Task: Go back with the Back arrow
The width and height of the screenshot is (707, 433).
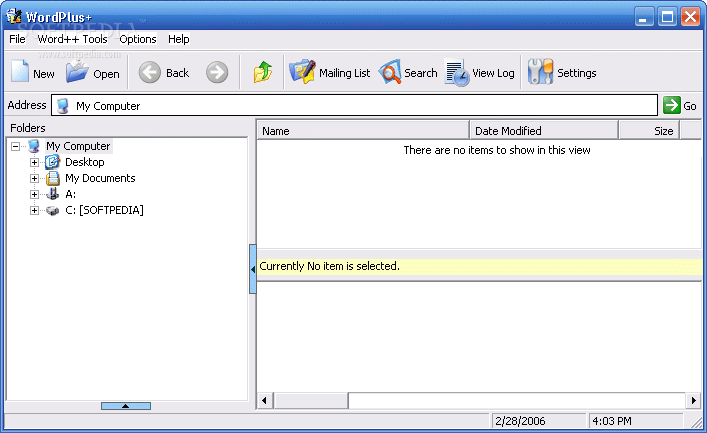Action: [149, 72]
